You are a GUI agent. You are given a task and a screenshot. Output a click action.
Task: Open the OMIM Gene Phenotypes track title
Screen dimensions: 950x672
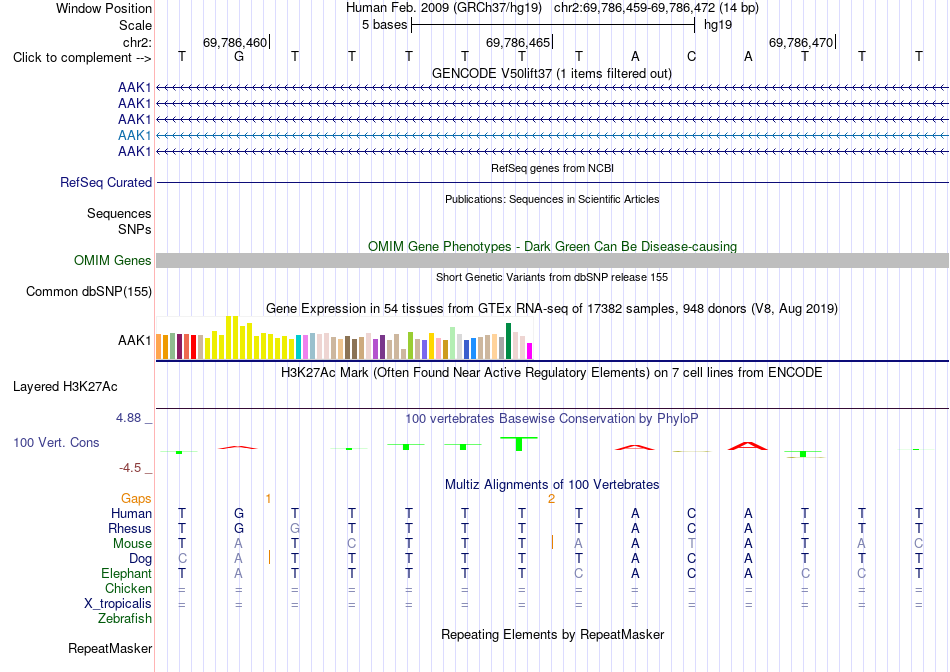click(x=552, y=246)
